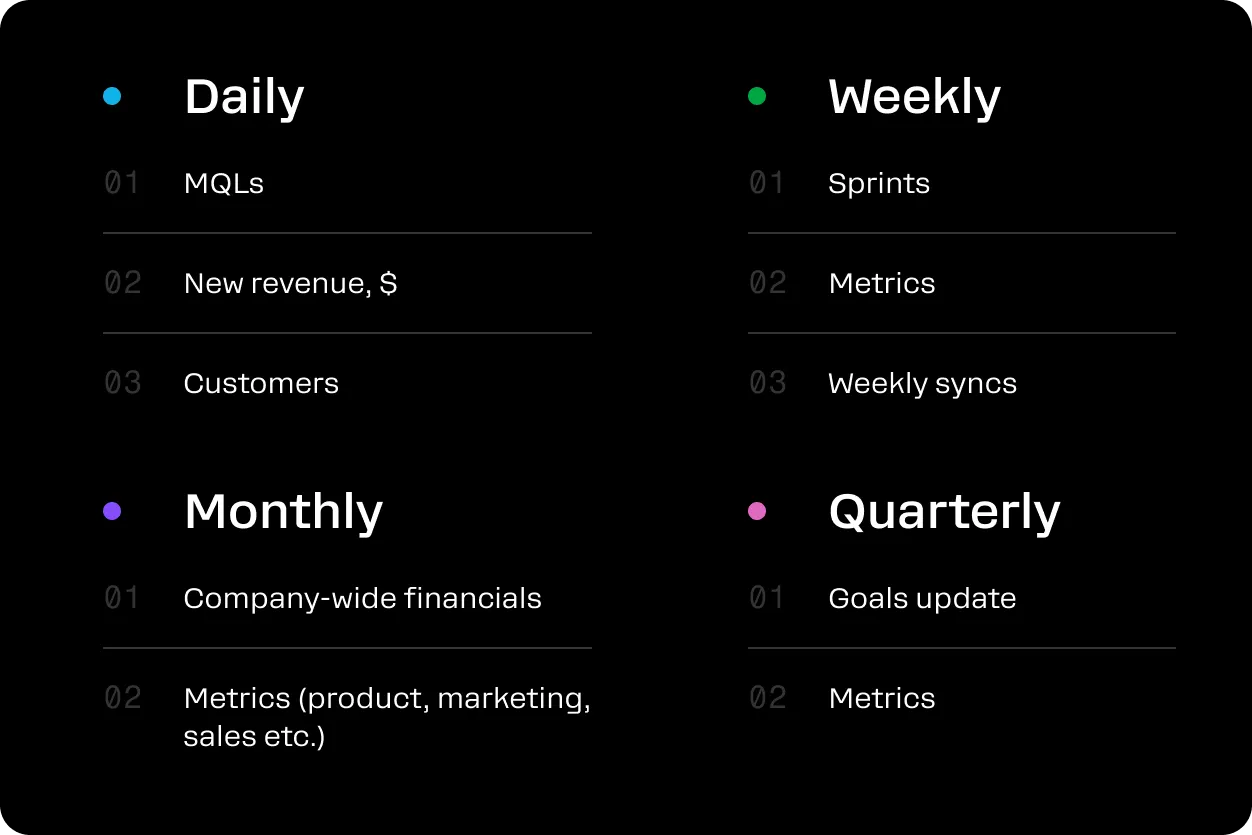Image resolution: width=1252 pixels, height=835 pixels.
Task: Click number 03 next to Customers
Action: pos(123,383)
